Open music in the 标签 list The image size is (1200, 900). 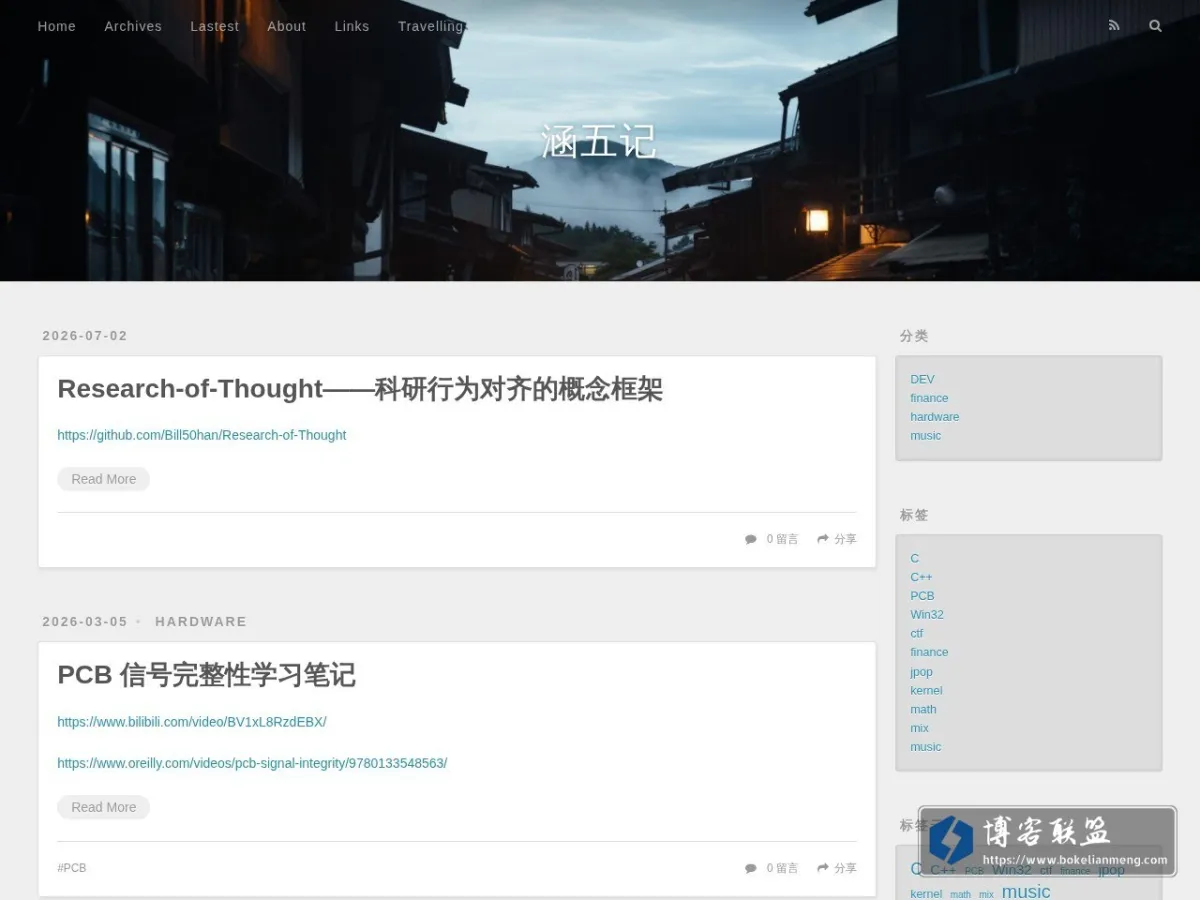tap(926, 747)
